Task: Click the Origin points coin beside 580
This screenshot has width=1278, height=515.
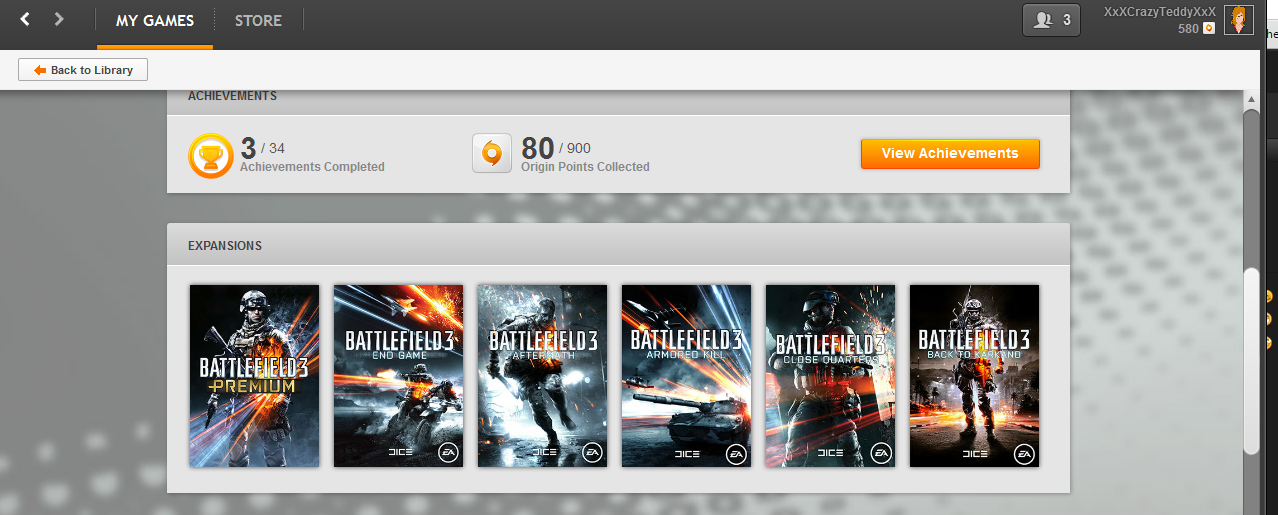Action: (x=1208, y=29)
